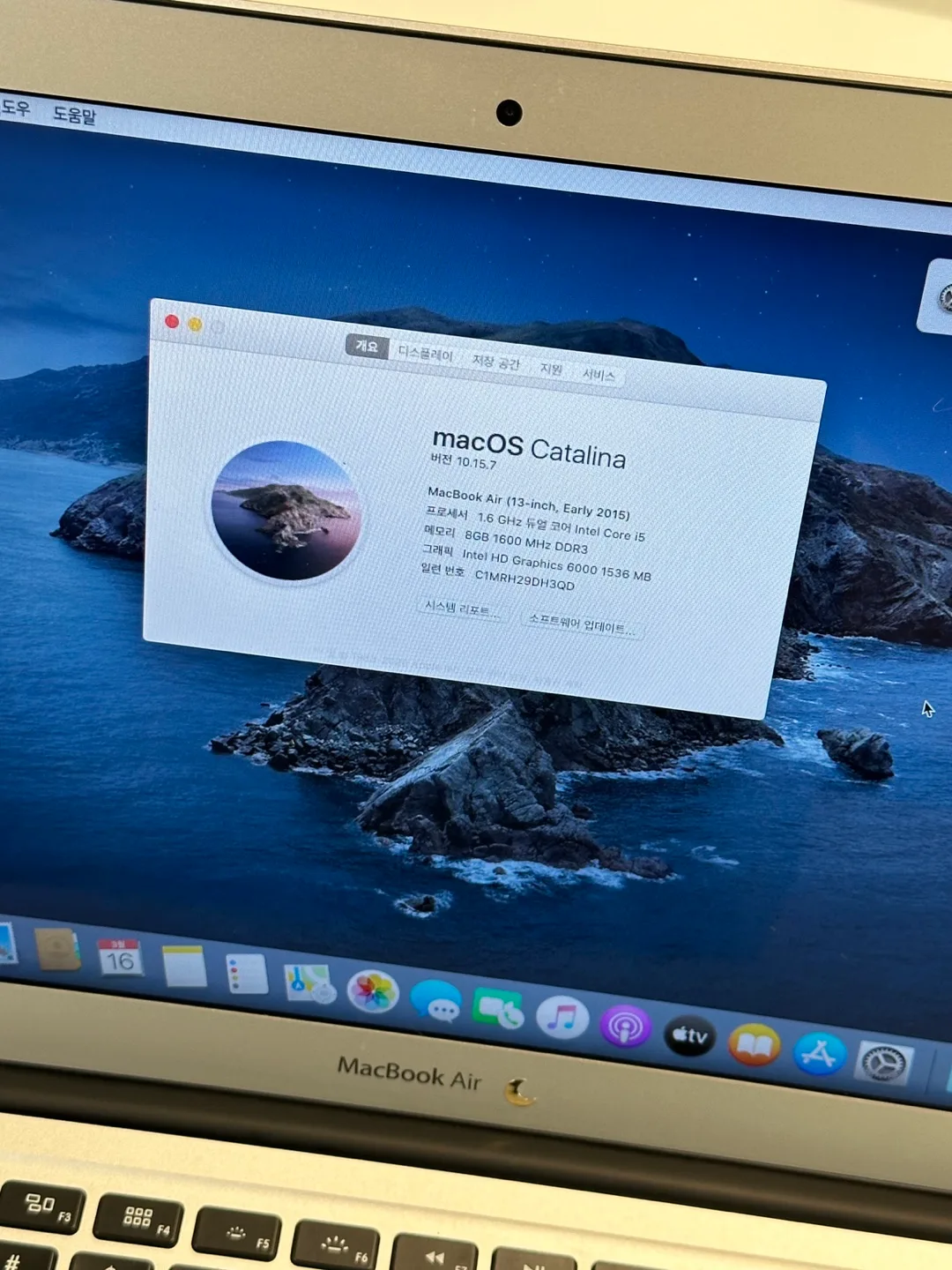Click the serial number value text
This screenshot has height=1270, width=952.
[x=524, y=579]
